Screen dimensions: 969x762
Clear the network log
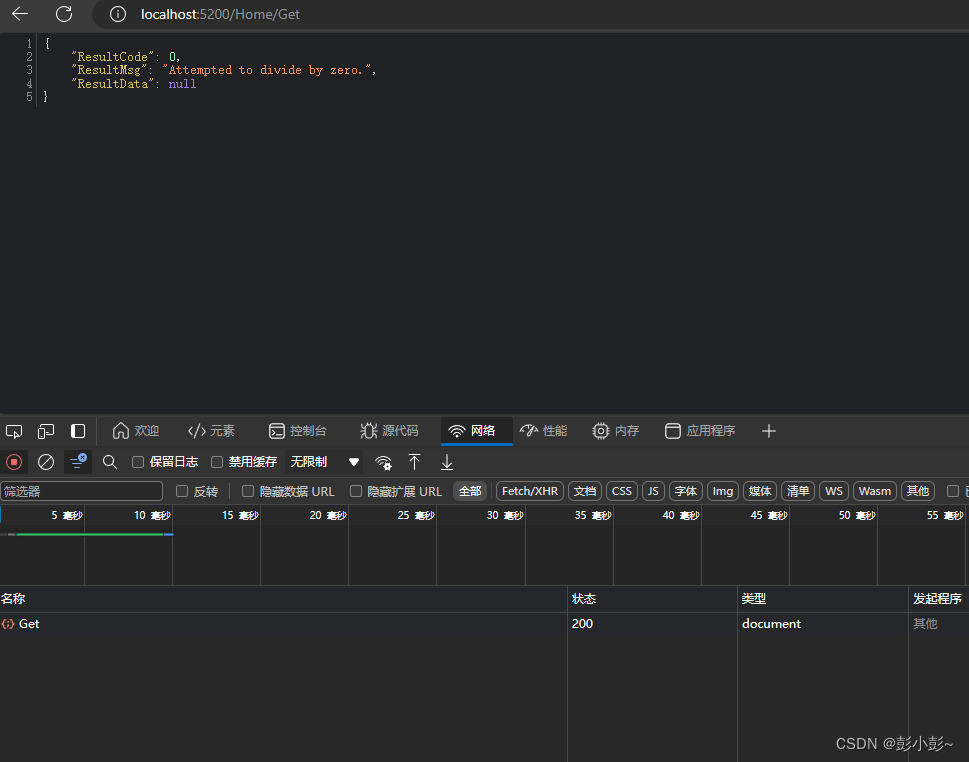point(46,462)
